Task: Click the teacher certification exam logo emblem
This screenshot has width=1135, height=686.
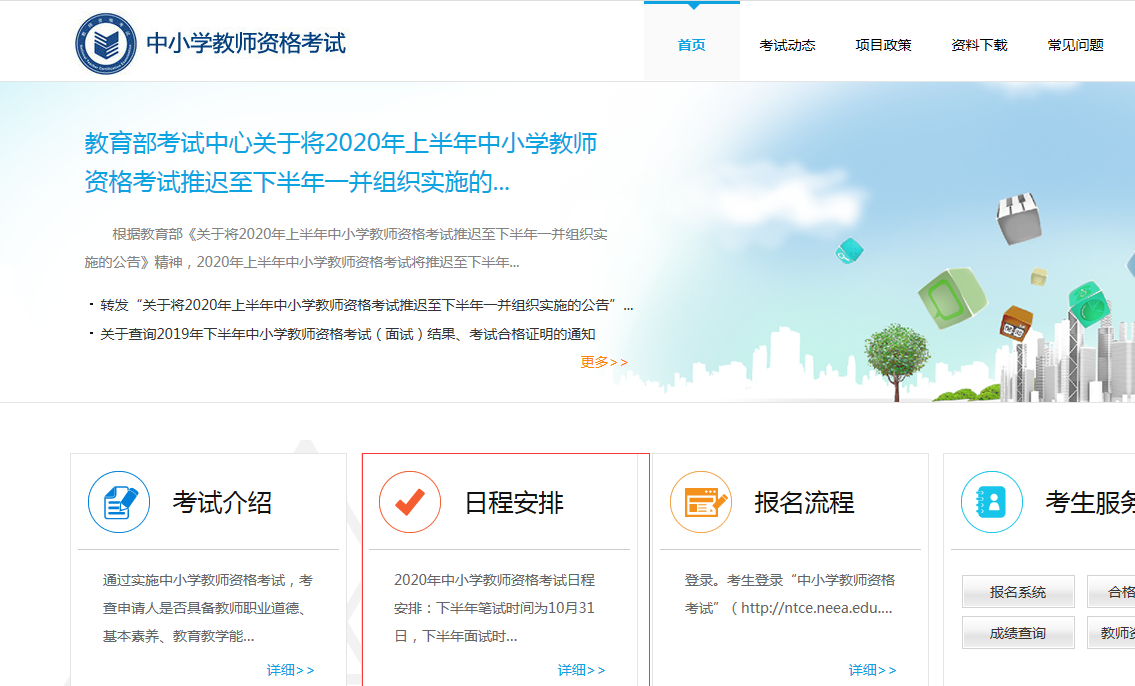Action: [x=106, y=43]
